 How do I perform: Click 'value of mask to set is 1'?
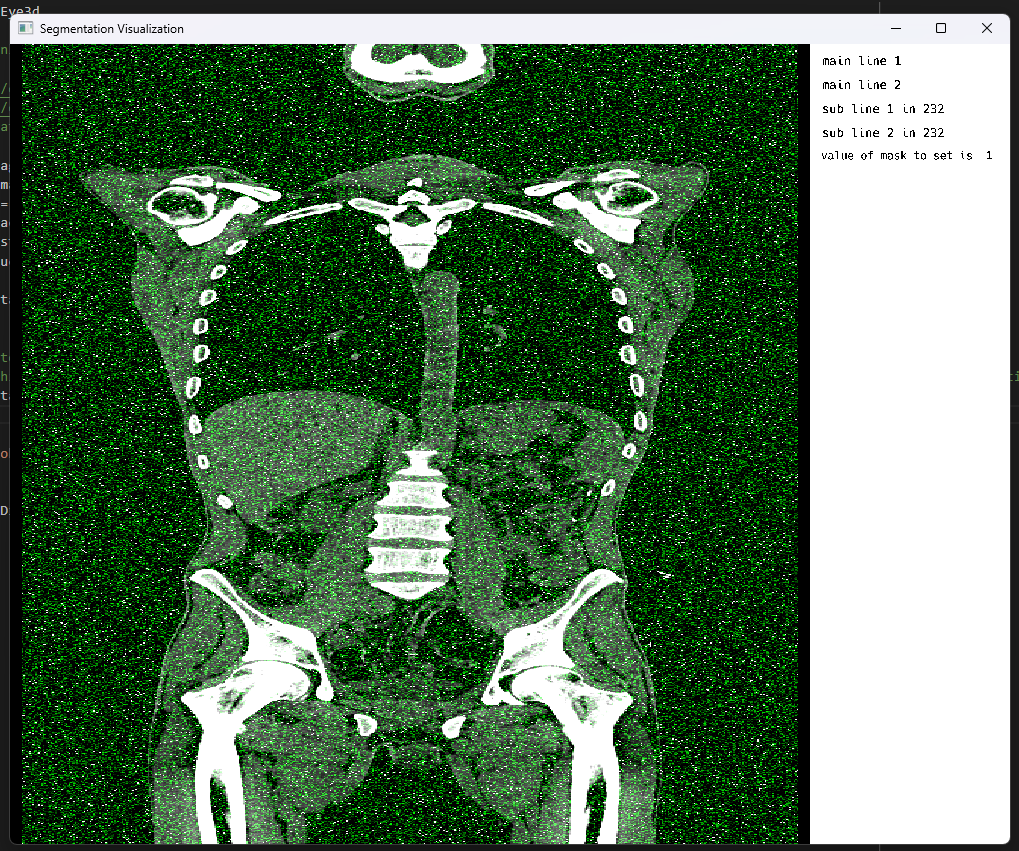[906, 156]
